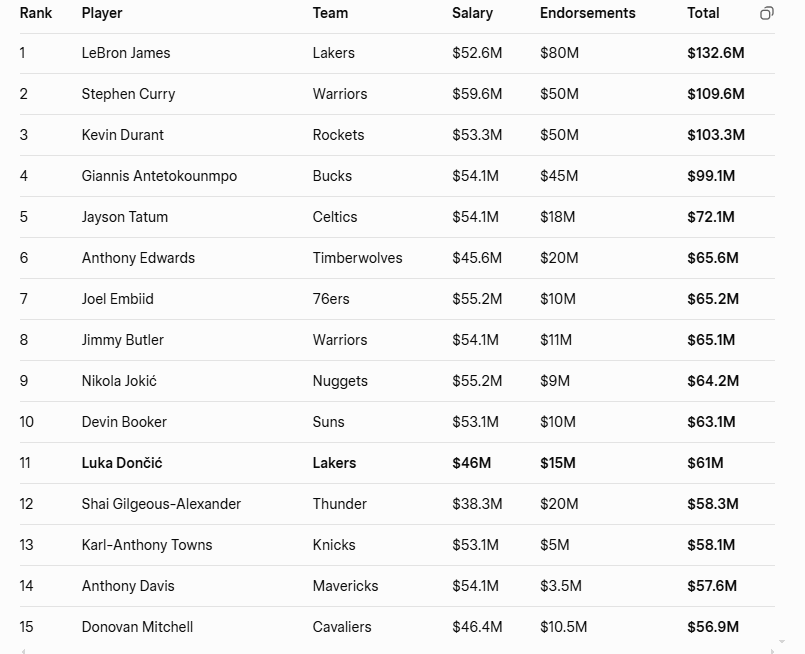Click the Rank column header

click(x=36, y=13)
